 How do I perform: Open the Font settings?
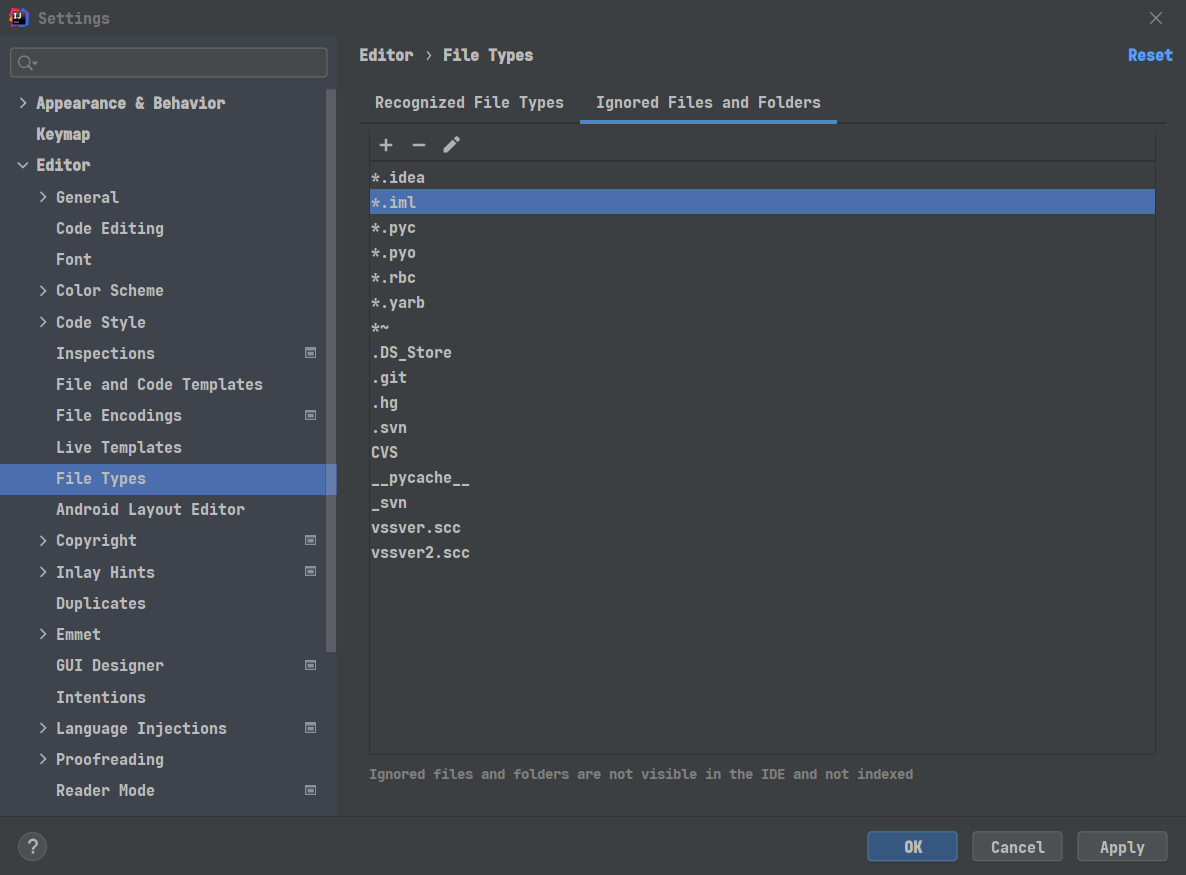tap(73, 259)
